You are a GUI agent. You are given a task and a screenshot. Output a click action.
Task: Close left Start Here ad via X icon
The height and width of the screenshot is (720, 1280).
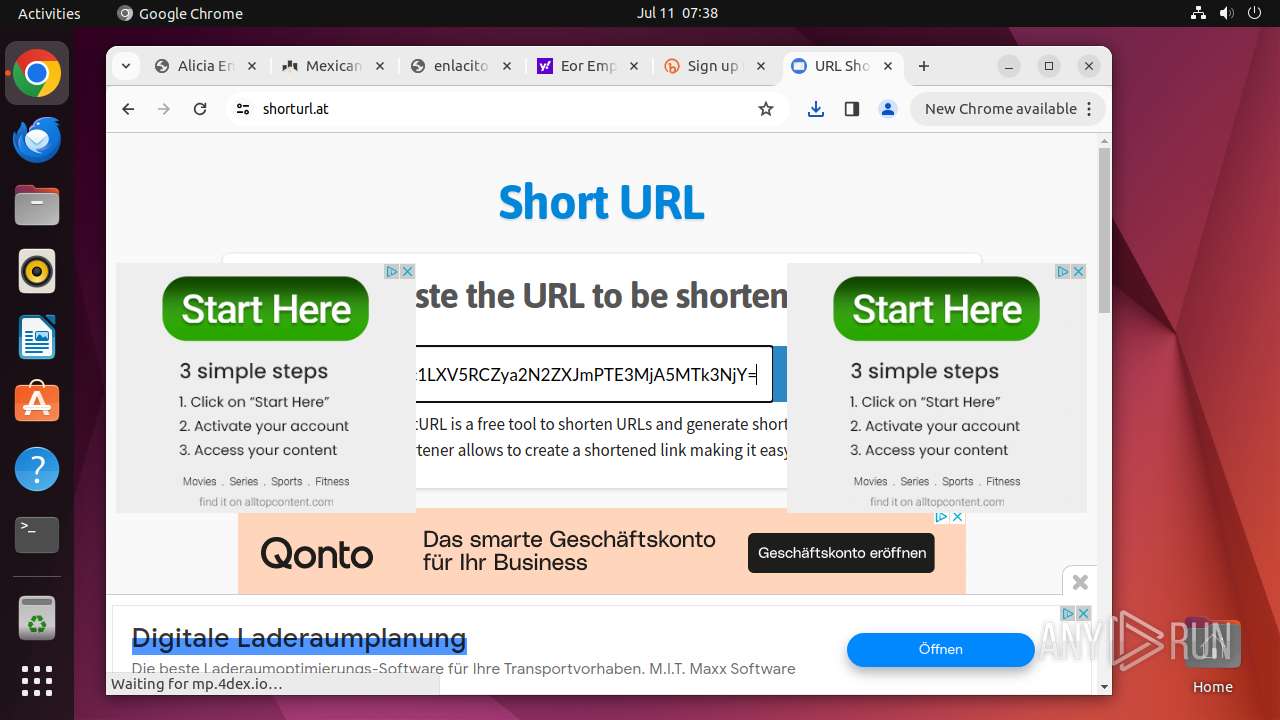[x=408, y=271]
